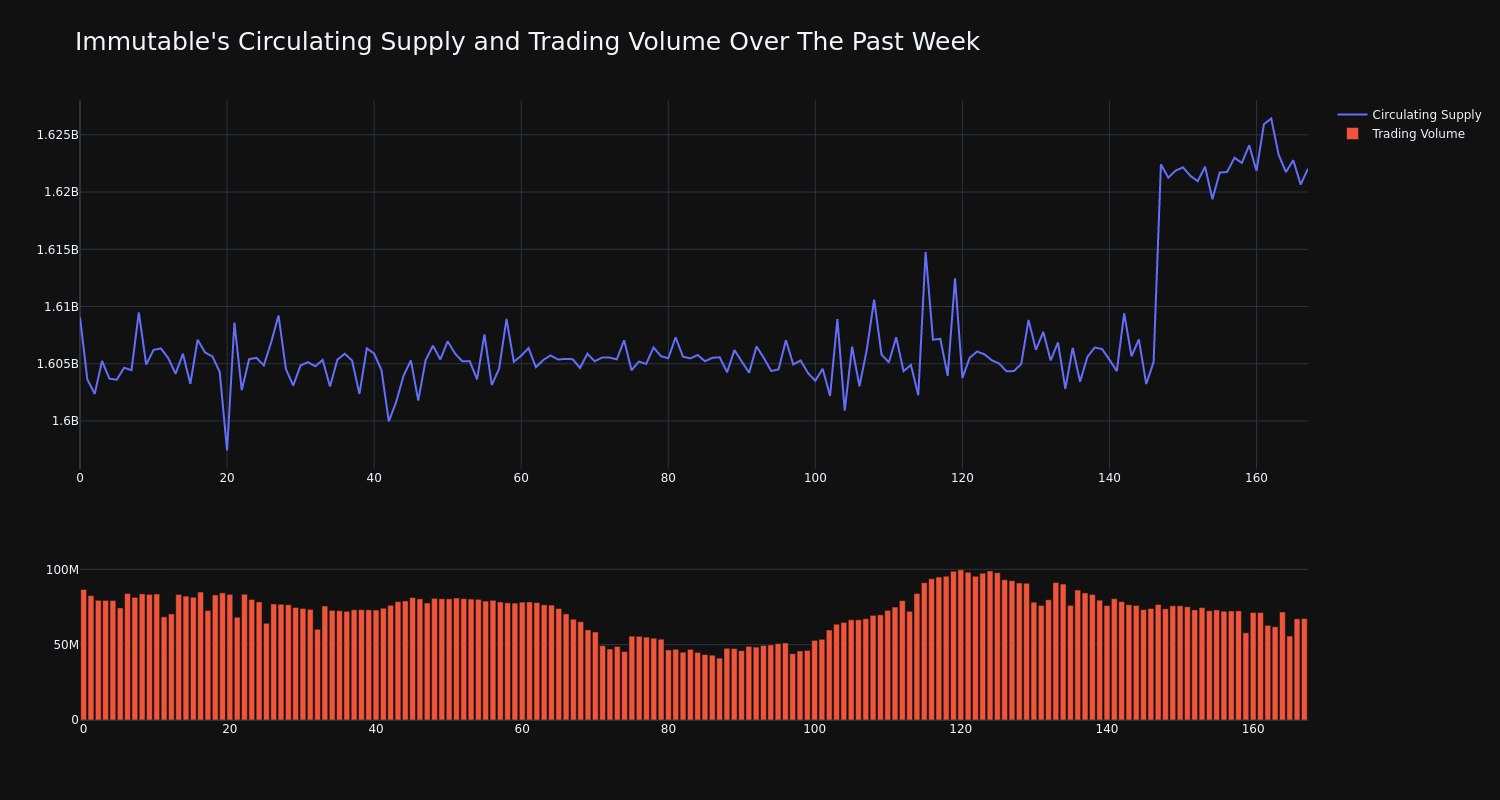The image size is (1500, 800).
Task: Click the 20 tick on supply chart x-axis
Action: pyautogui.click(x=227, y=478)
